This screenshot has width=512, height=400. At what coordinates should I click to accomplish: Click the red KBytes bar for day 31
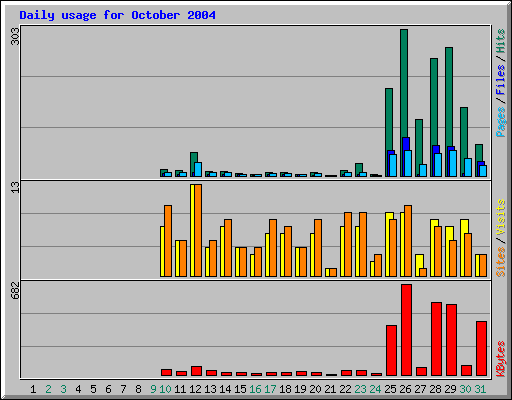482,349
